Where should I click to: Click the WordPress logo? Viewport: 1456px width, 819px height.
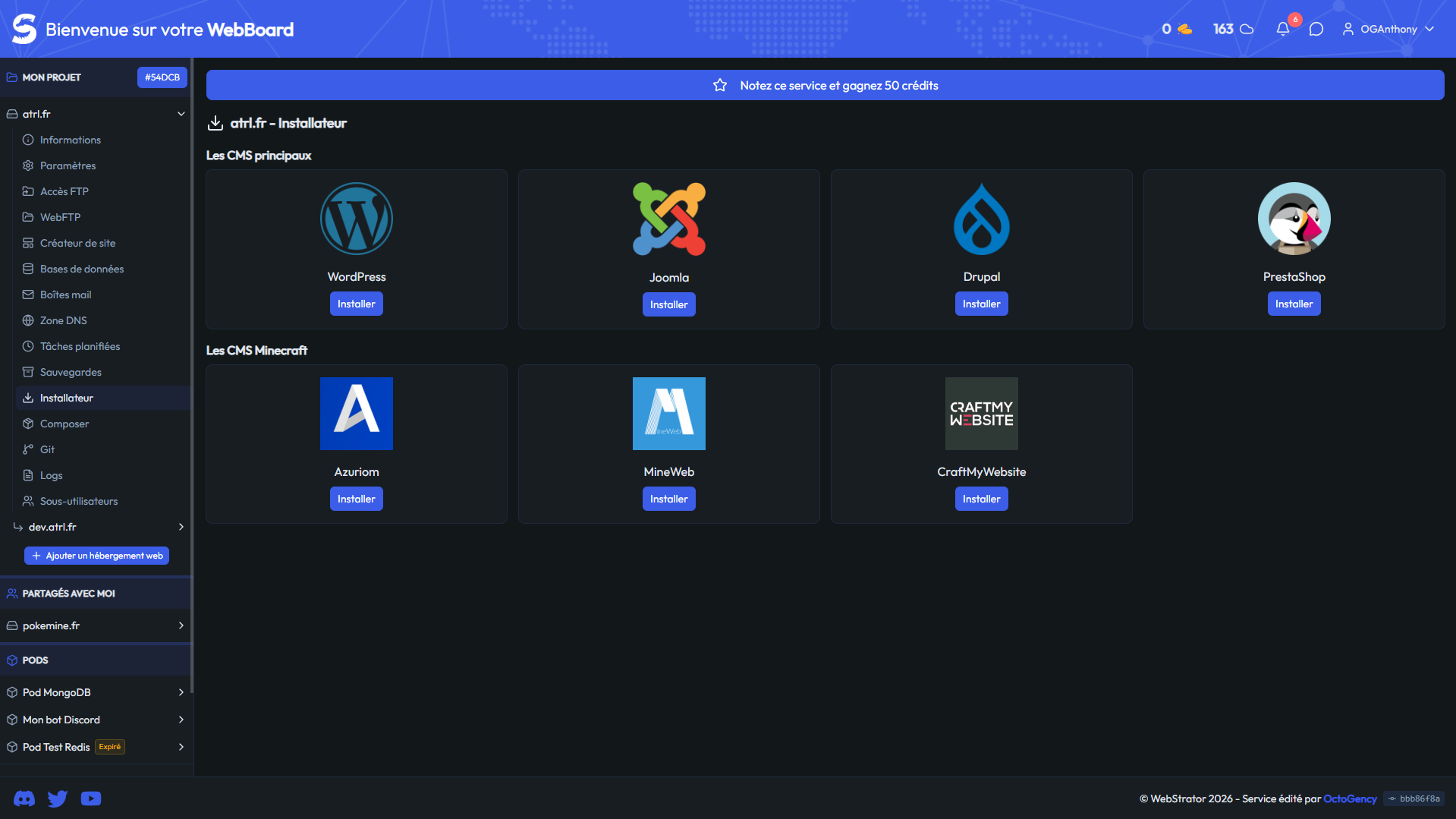point(357,219)
